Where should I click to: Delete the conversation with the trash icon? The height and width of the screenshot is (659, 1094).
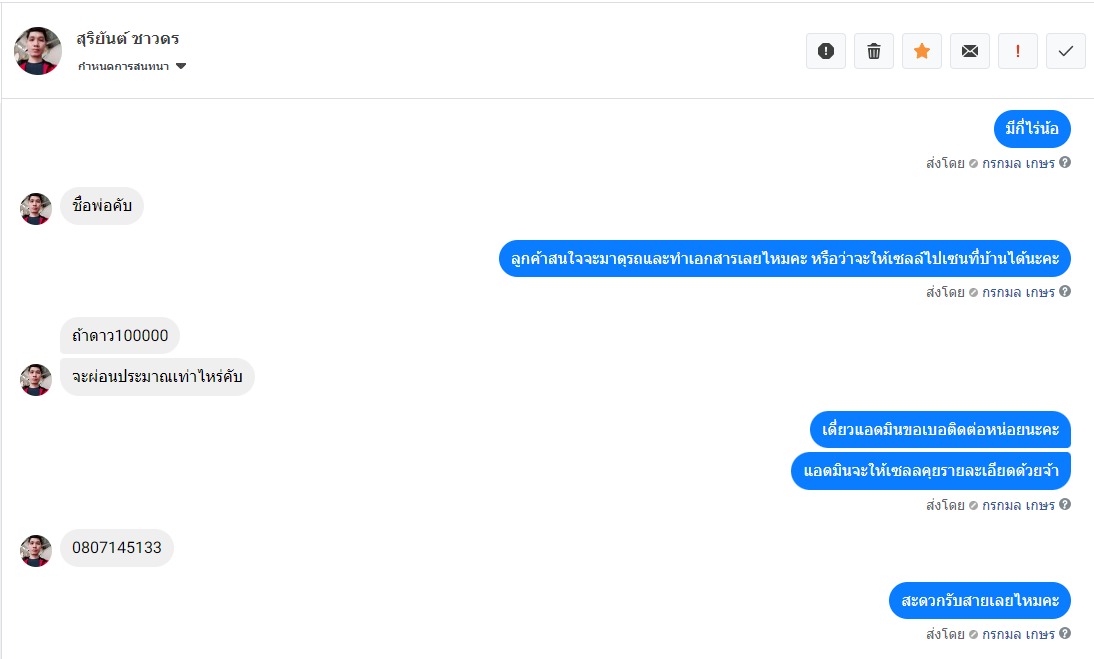(874, 51)
